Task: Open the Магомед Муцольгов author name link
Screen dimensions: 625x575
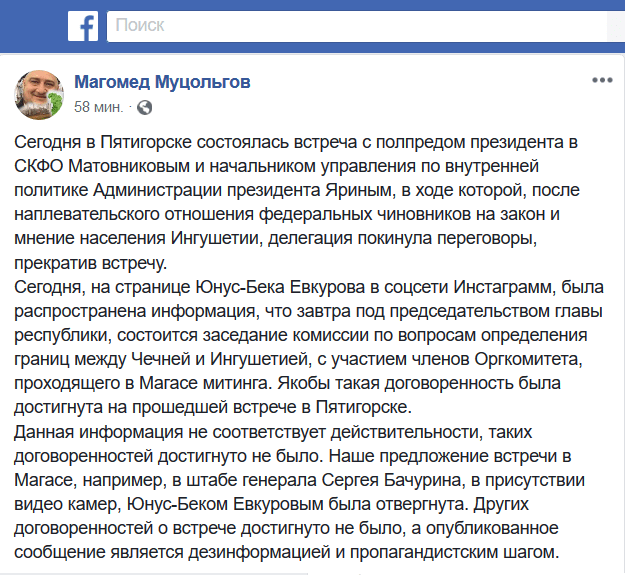Action: coord(162,81)
